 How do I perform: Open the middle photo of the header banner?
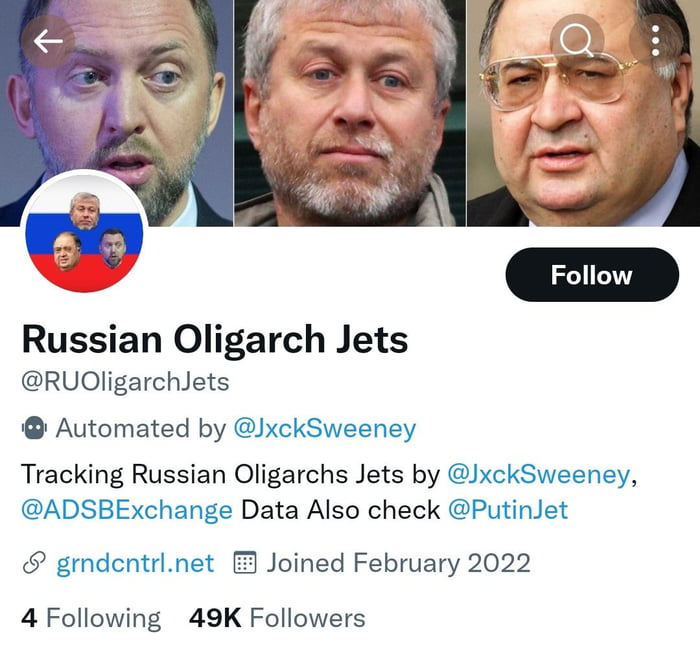click(350, 112)
